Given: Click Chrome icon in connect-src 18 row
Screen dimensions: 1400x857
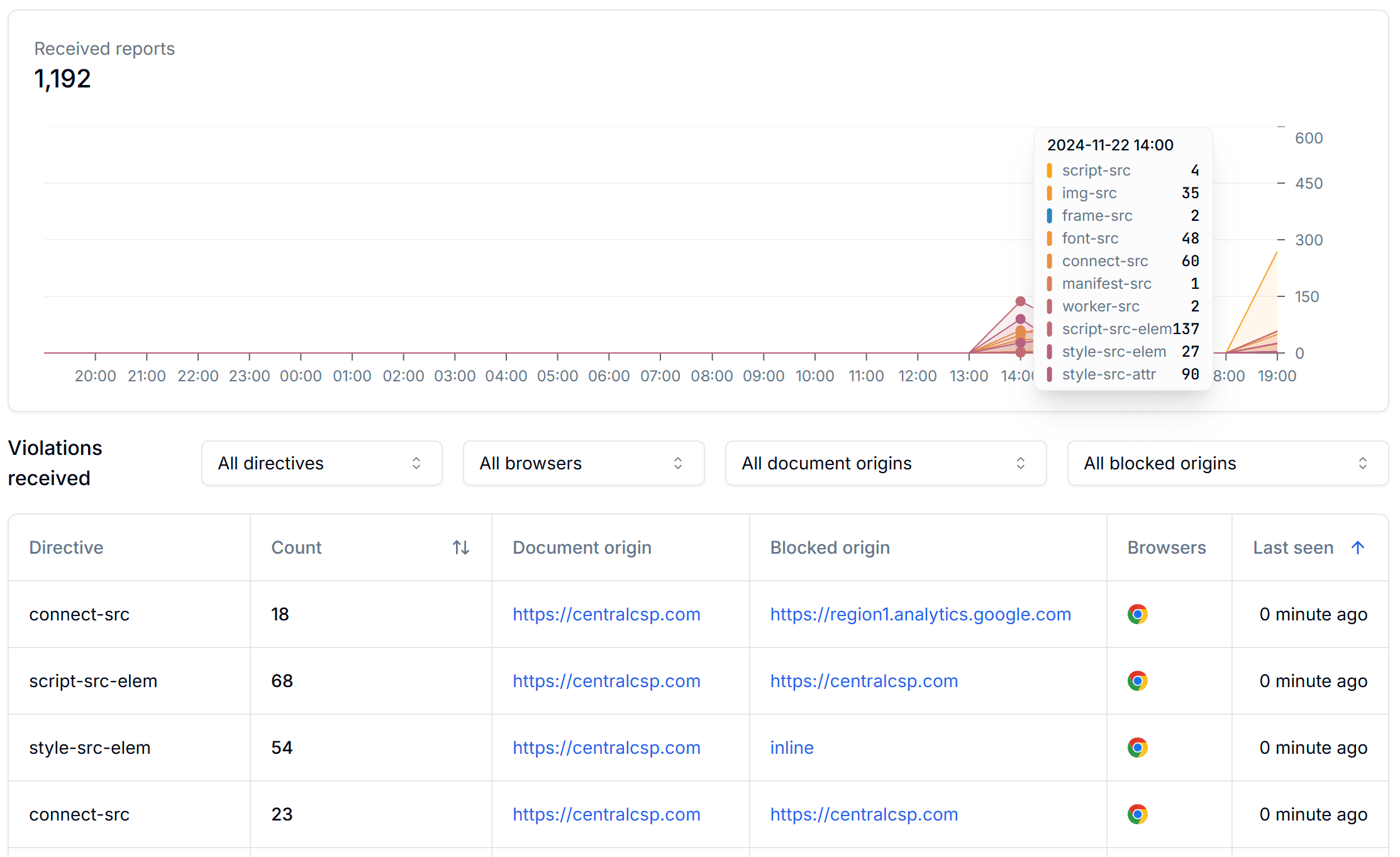Looking at the screenshot, I should [x=1138, y=614].
